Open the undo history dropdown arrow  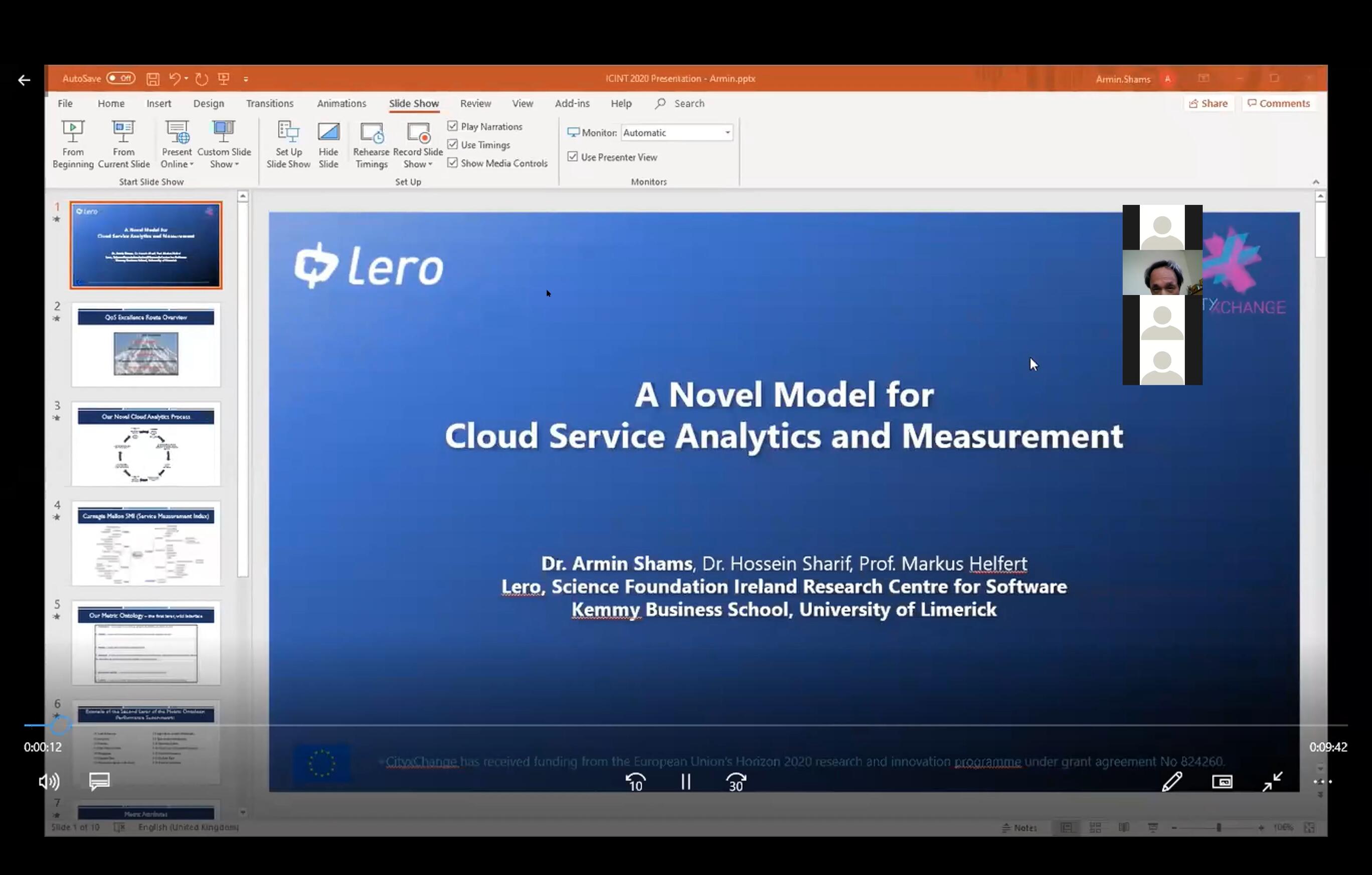tap(187, 79)
